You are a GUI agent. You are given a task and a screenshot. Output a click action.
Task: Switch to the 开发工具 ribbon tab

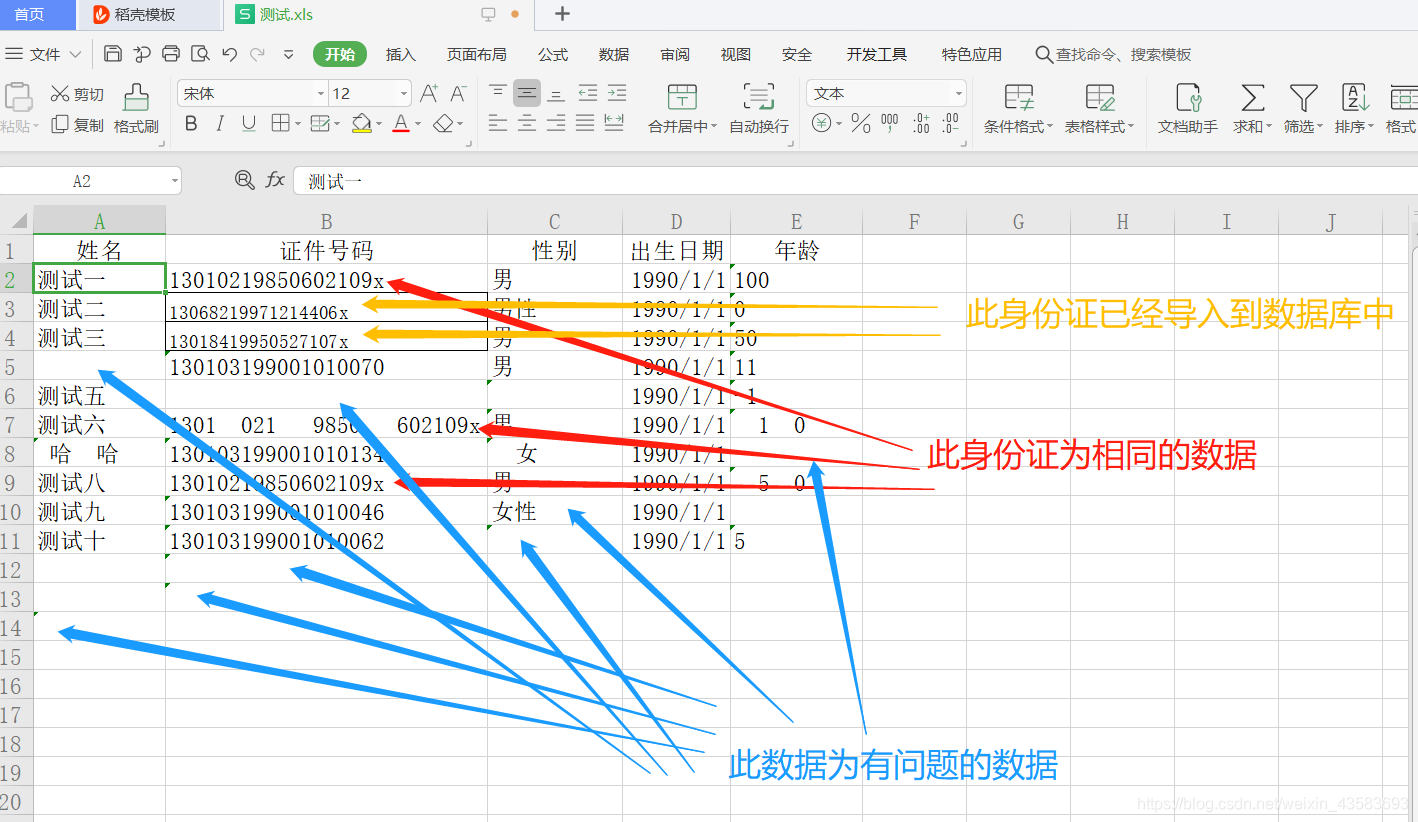pyautogui.click(x=876, y=54)
